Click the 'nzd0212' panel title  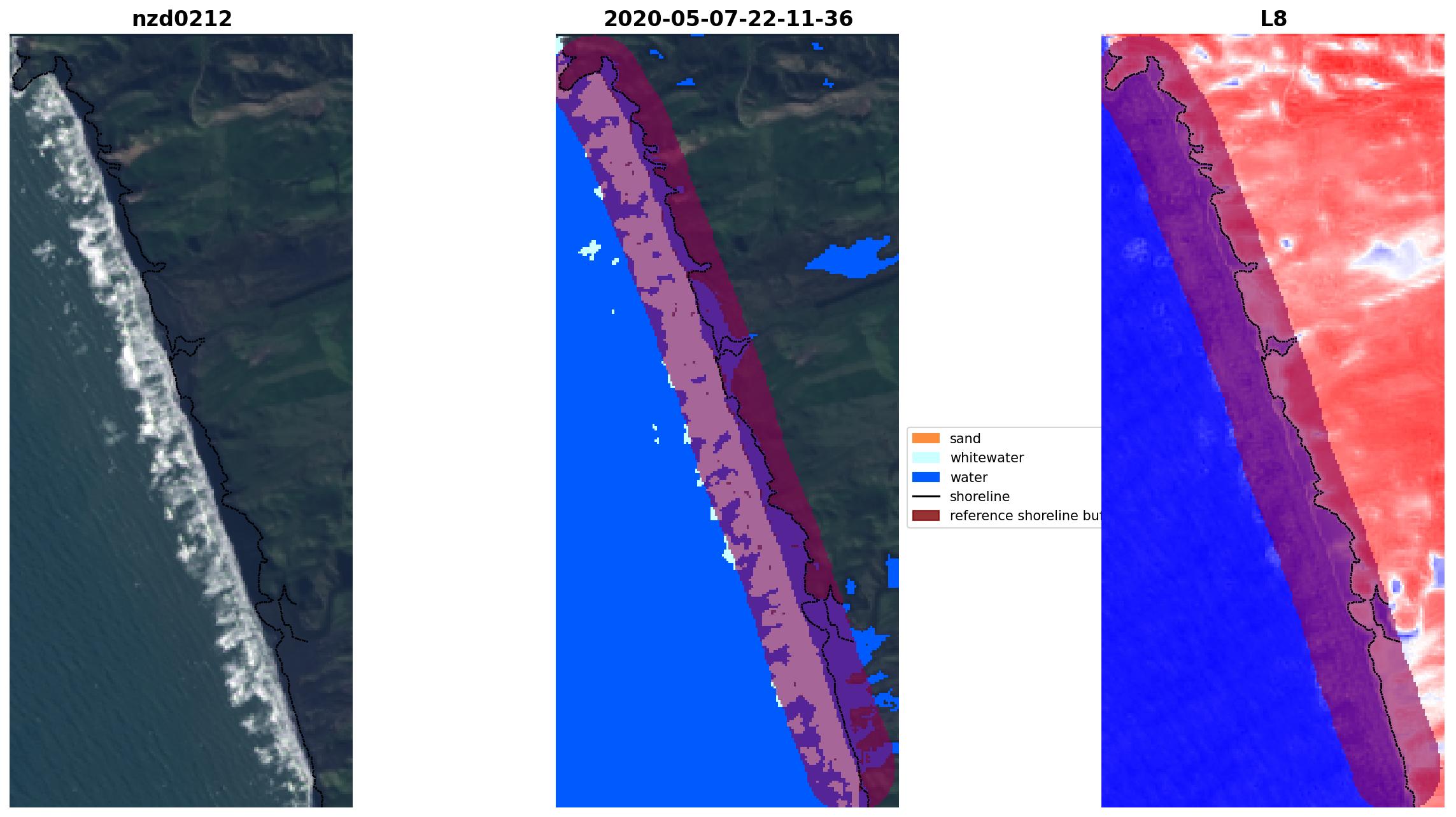coord(181,19)
